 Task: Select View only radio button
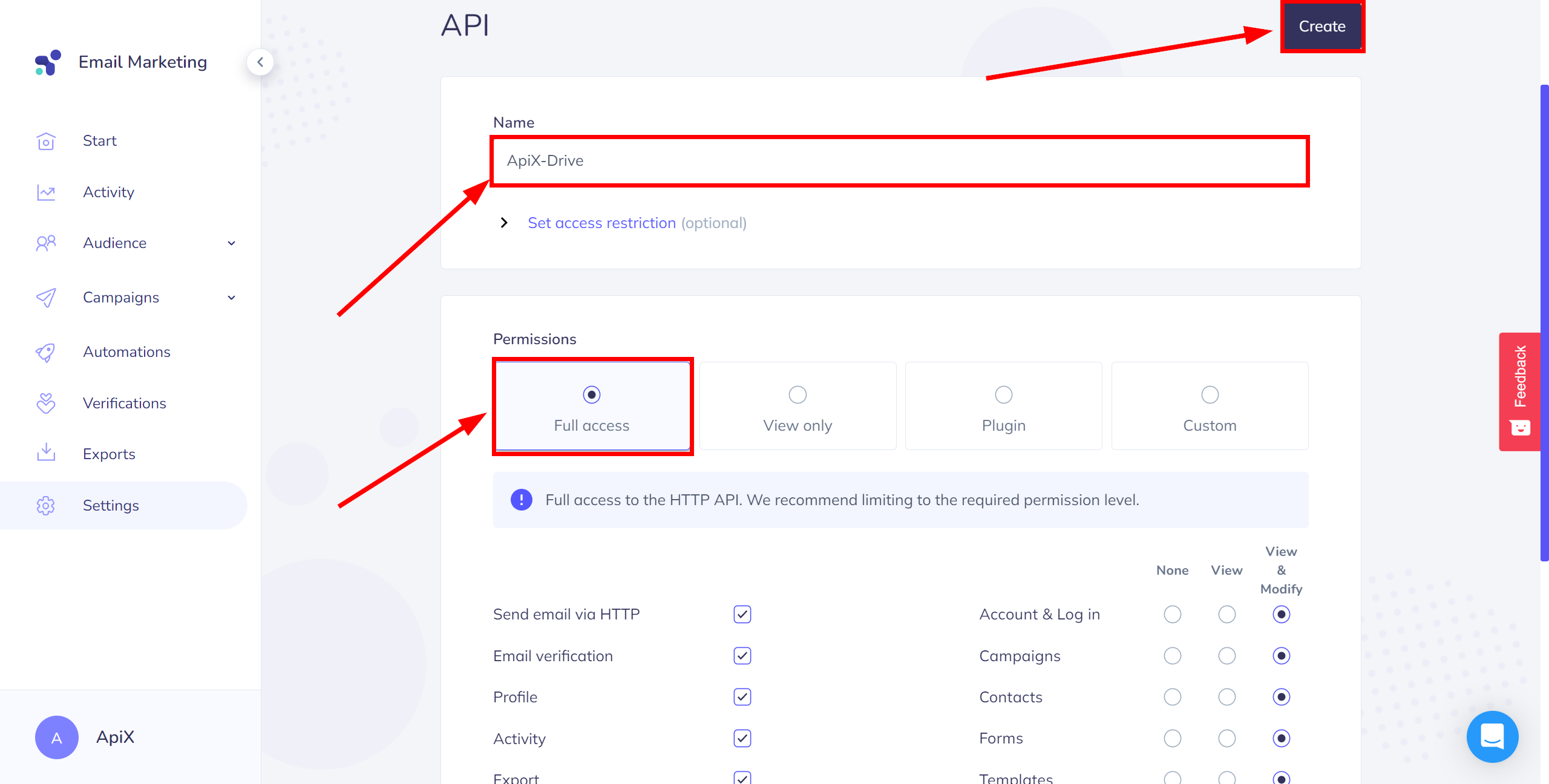click(798, 393)
